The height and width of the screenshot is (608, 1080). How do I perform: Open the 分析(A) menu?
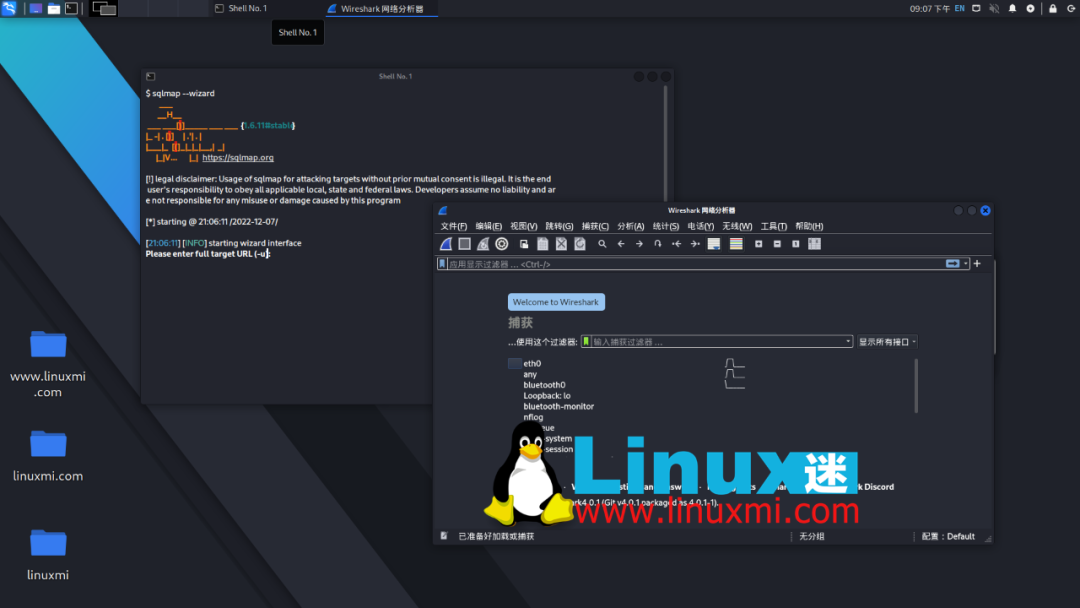[x=630, y=226]
